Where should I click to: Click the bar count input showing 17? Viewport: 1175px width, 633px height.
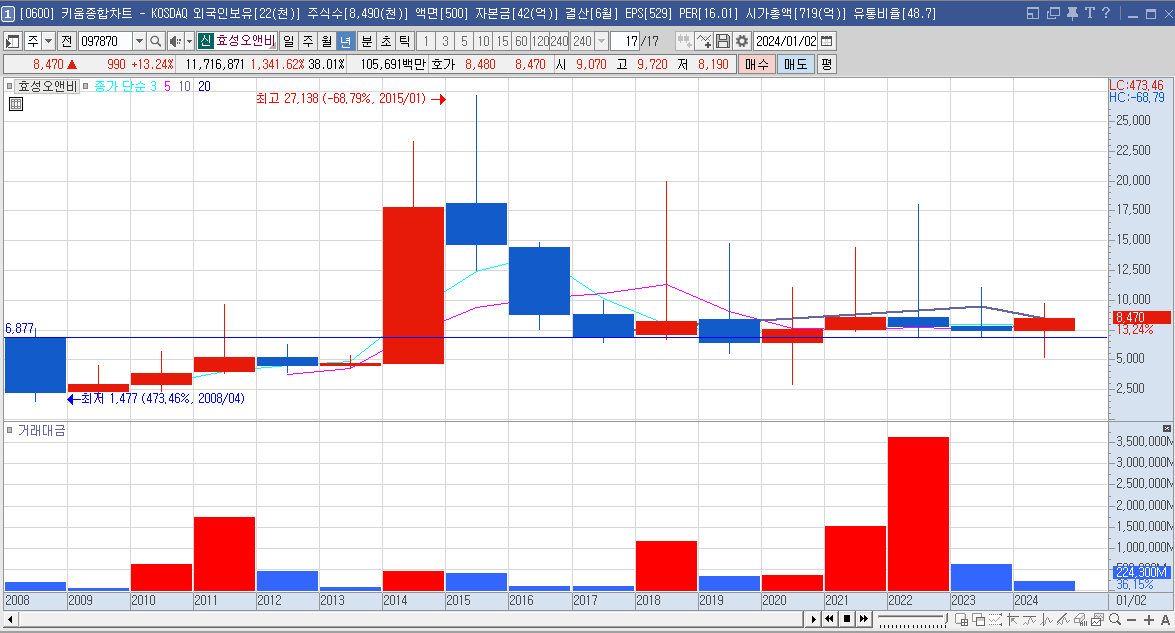(625, 41)
